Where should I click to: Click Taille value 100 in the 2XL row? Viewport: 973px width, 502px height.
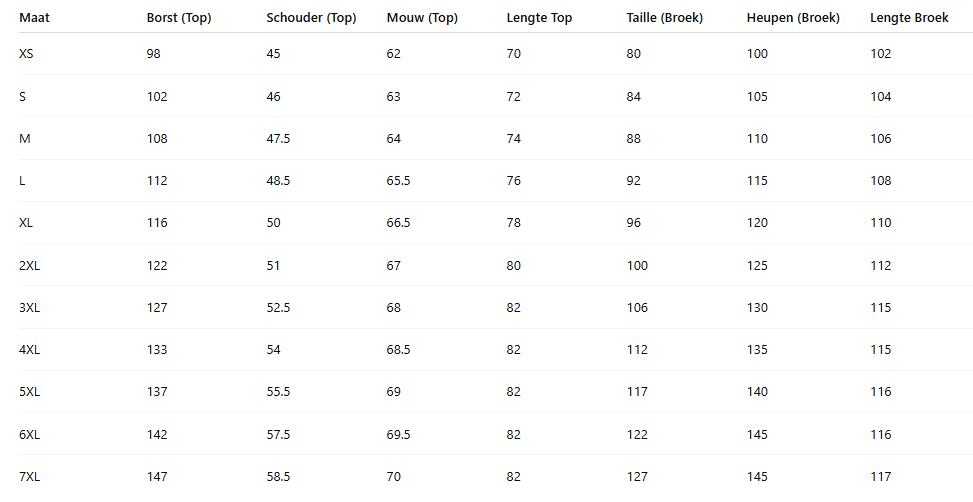(x=637, y=266)
